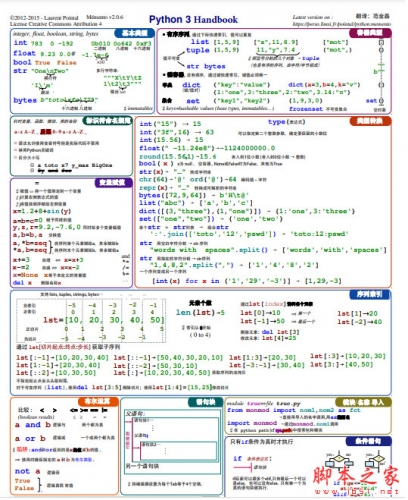This screenshot has height=500, width=408.
Task: Click the "del x" statement
Action: [22, 283]
